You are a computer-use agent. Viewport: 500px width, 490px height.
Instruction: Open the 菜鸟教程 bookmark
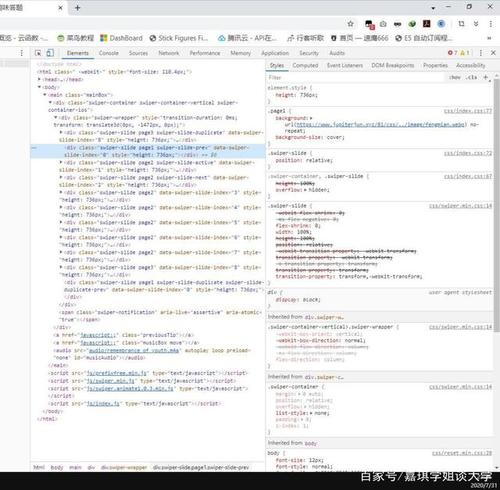[x=76, y=38]
